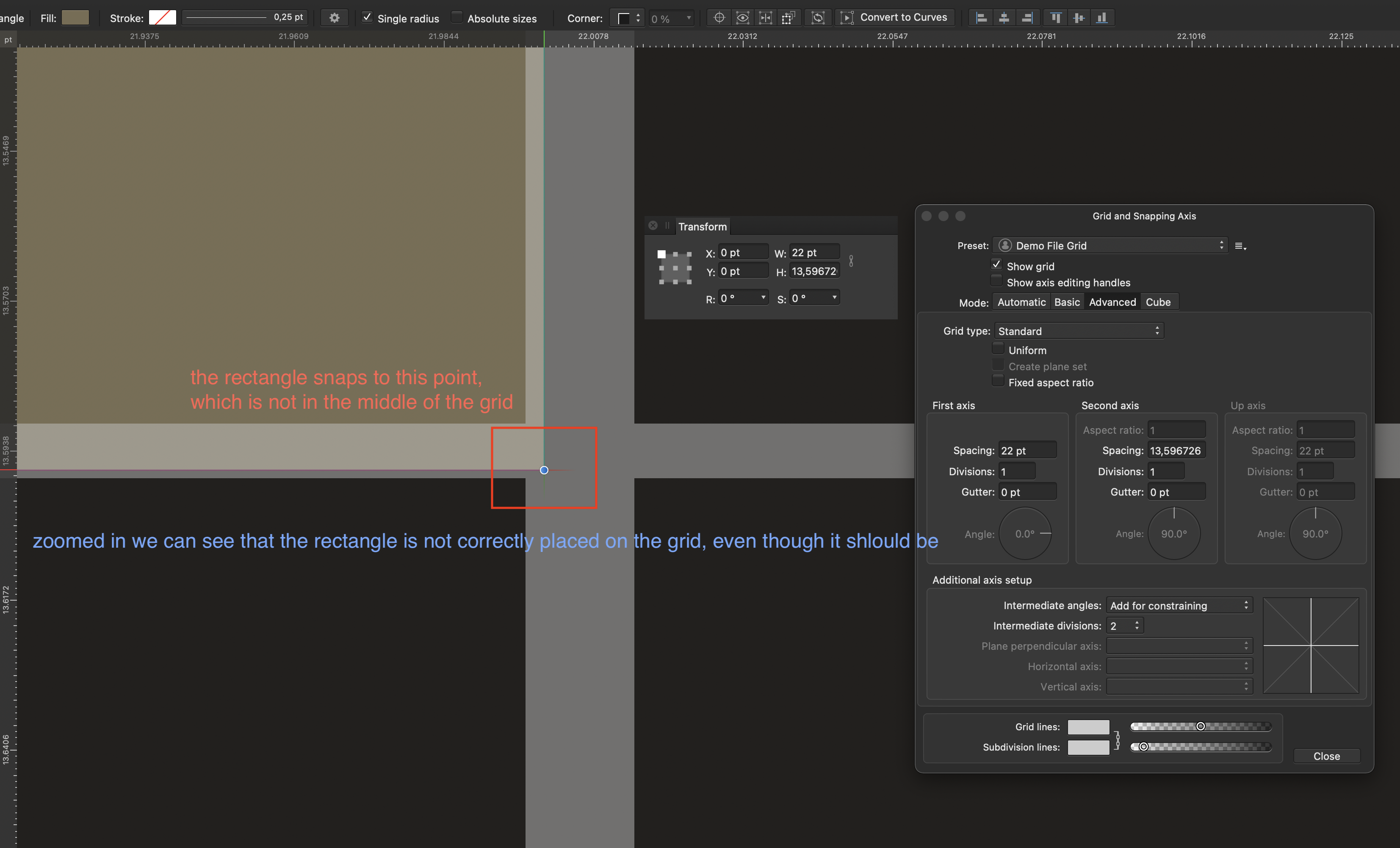
Task: Click the stroke width 0,25 pt control
Action: tap(245, 18)
